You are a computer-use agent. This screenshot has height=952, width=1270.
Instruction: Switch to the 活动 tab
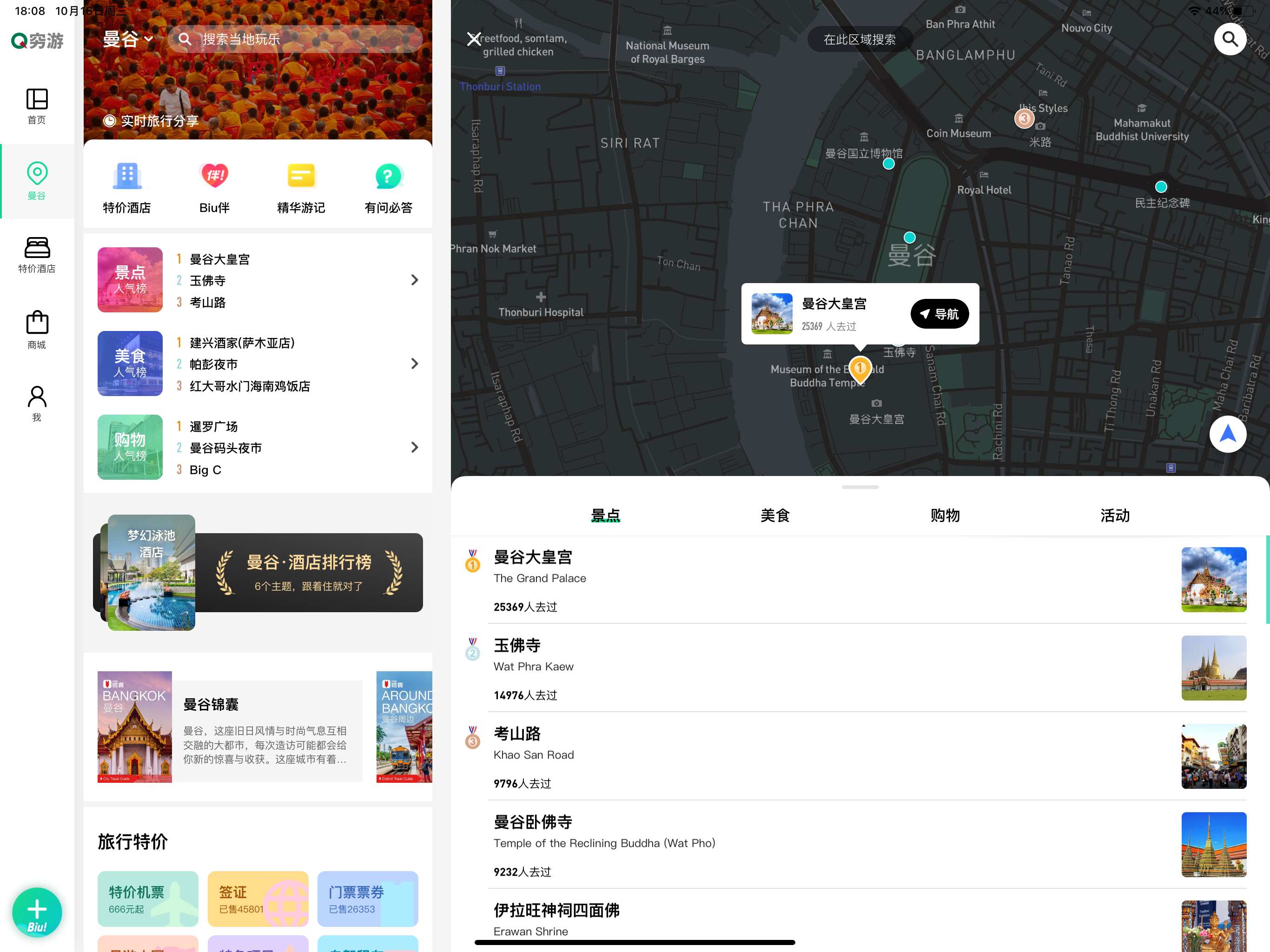(x=1115, y=516)
